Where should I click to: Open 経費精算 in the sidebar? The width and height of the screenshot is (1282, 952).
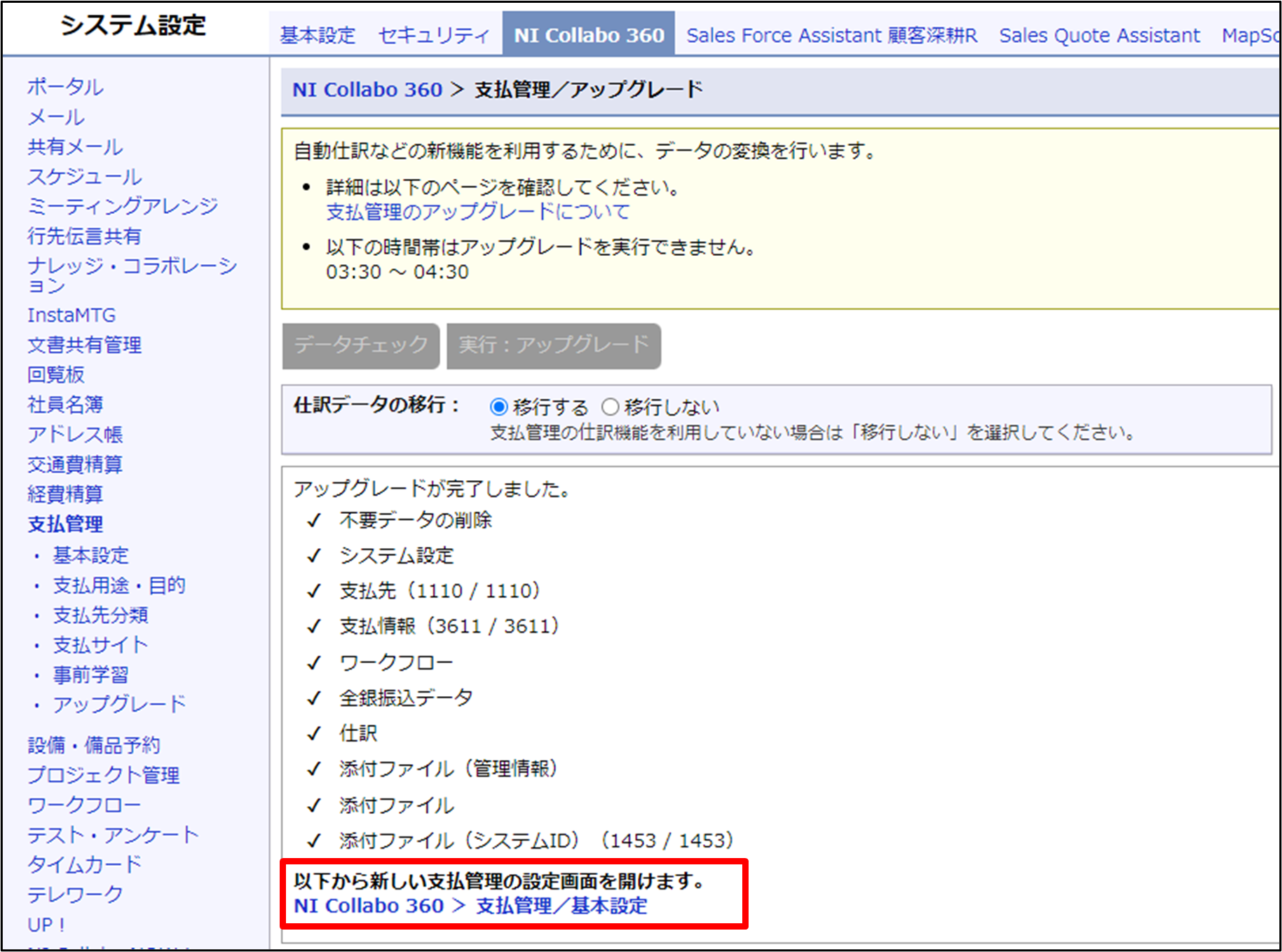click(x=65, y=494)
